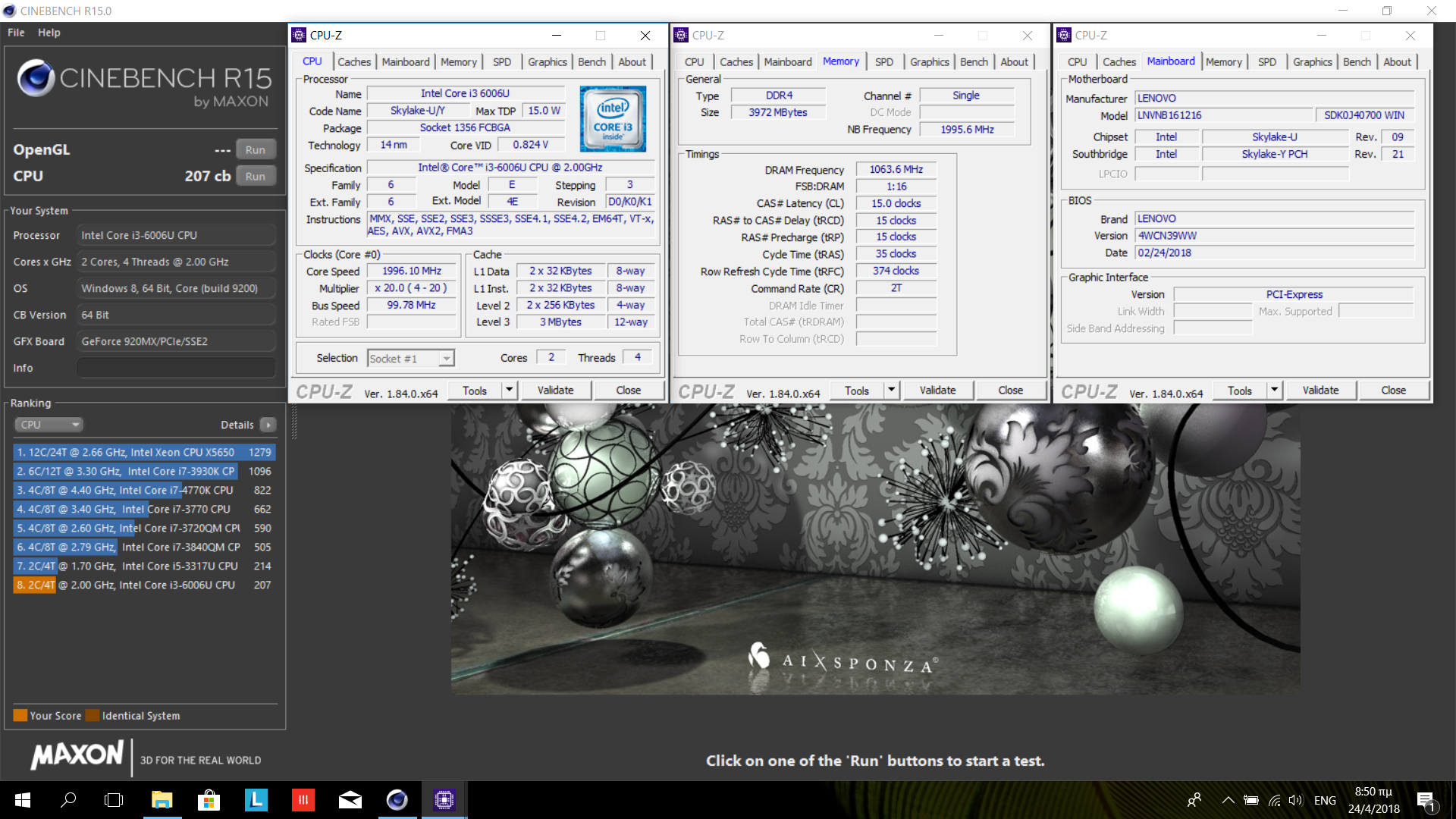
Task: Run the CPU benchmark
Action: tap(256, 176)
